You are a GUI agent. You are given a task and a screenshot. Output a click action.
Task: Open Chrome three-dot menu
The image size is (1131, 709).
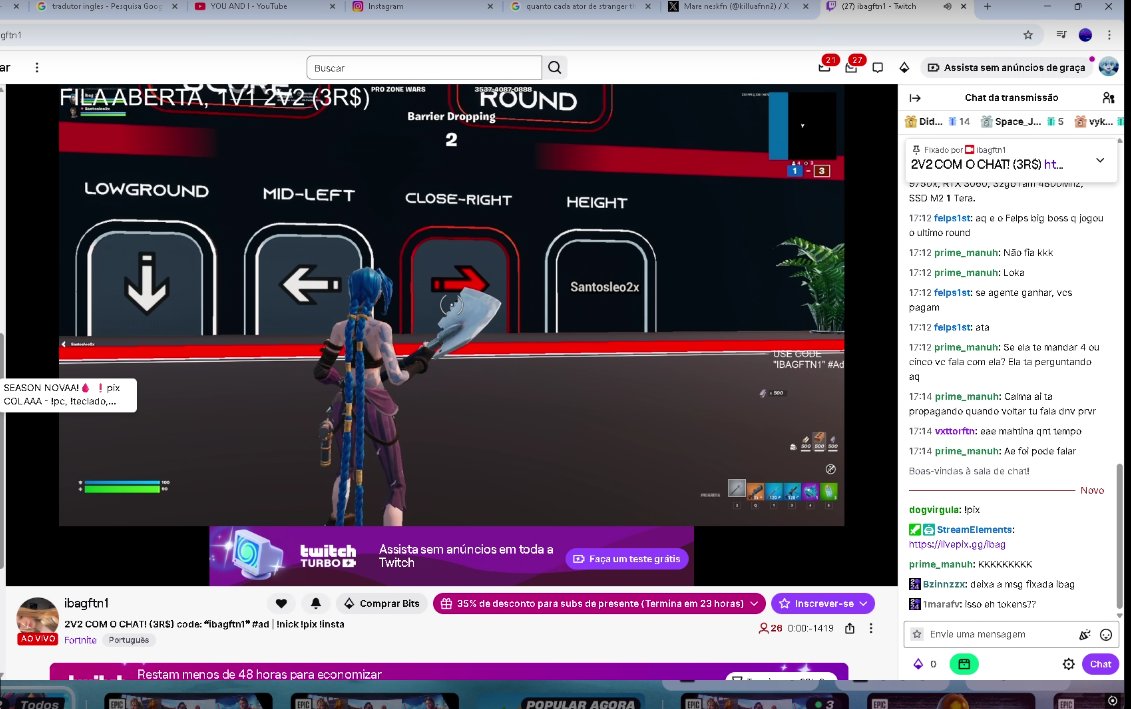(1109, 35)
